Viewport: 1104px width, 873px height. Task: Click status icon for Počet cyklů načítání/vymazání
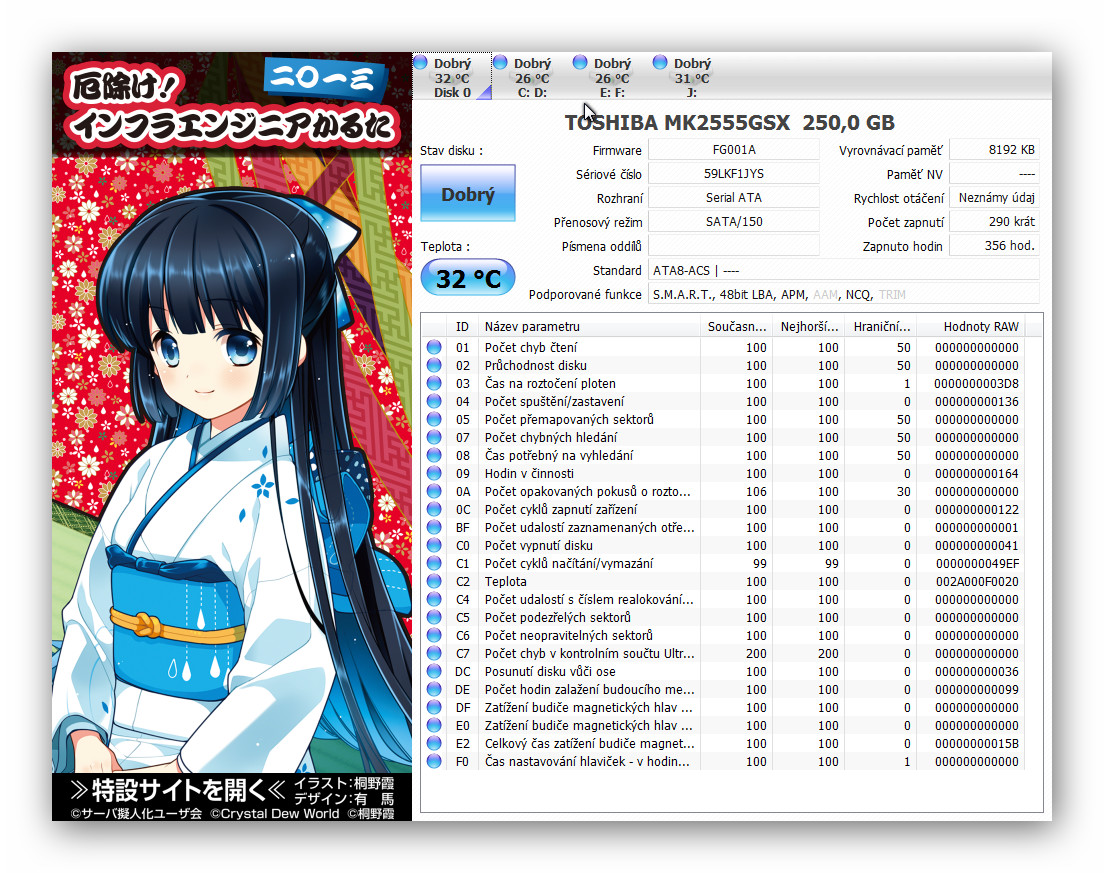coord(434,563)
